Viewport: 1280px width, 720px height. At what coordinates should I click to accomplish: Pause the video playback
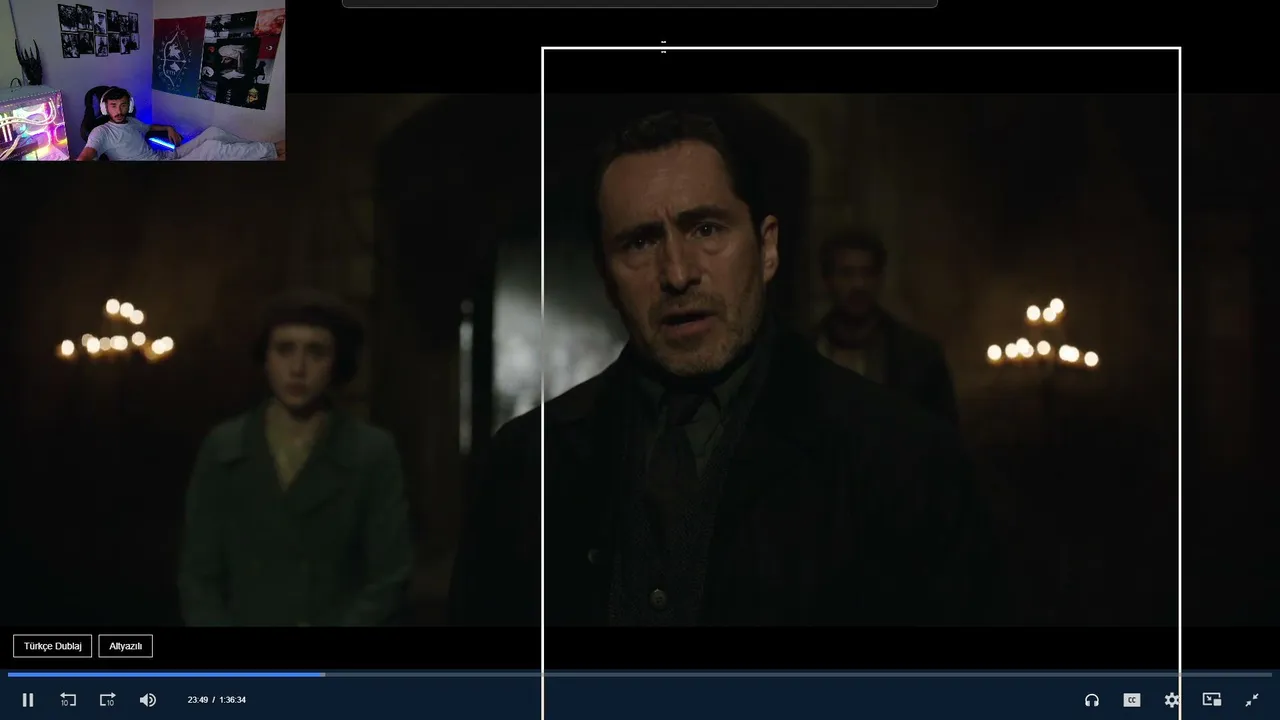pyautogui.click(x=28, y=700)
